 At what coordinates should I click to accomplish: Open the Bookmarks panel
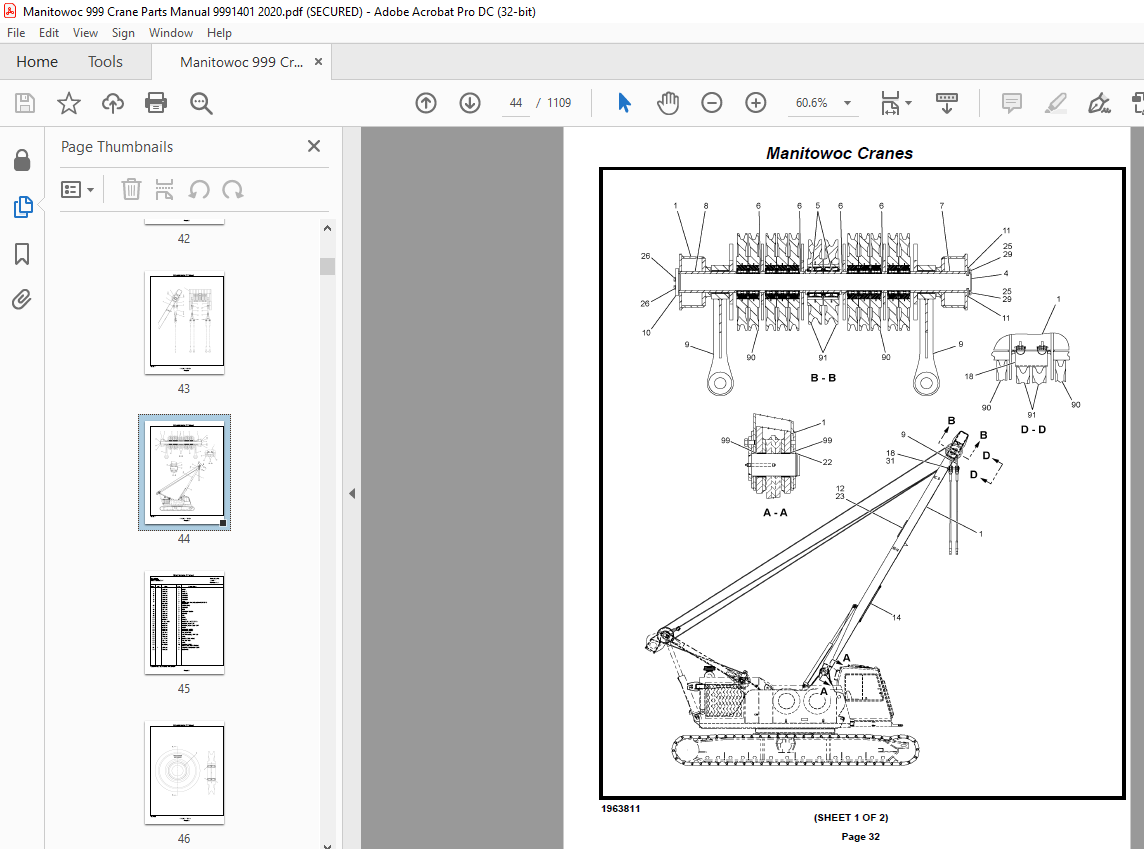(x=22, y=254)
